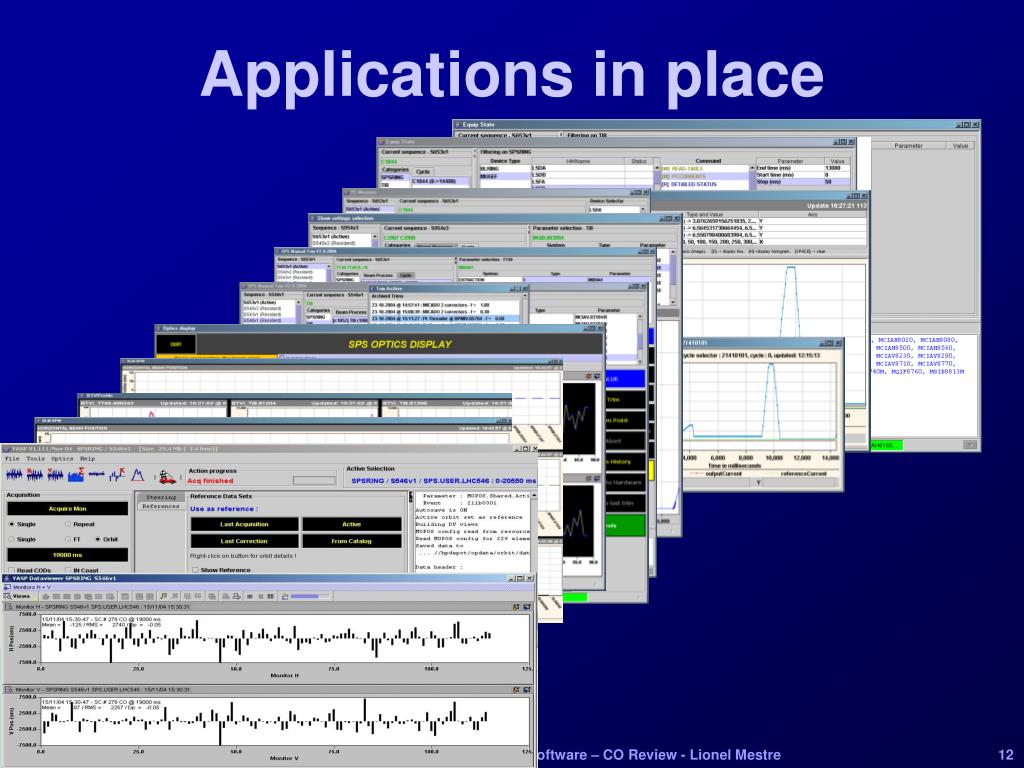Image resolution: width=1024 pixels, height=768 pixels.
Task: Click the Monitors H + V icon in Dataviewer
Action: point(7,587)
